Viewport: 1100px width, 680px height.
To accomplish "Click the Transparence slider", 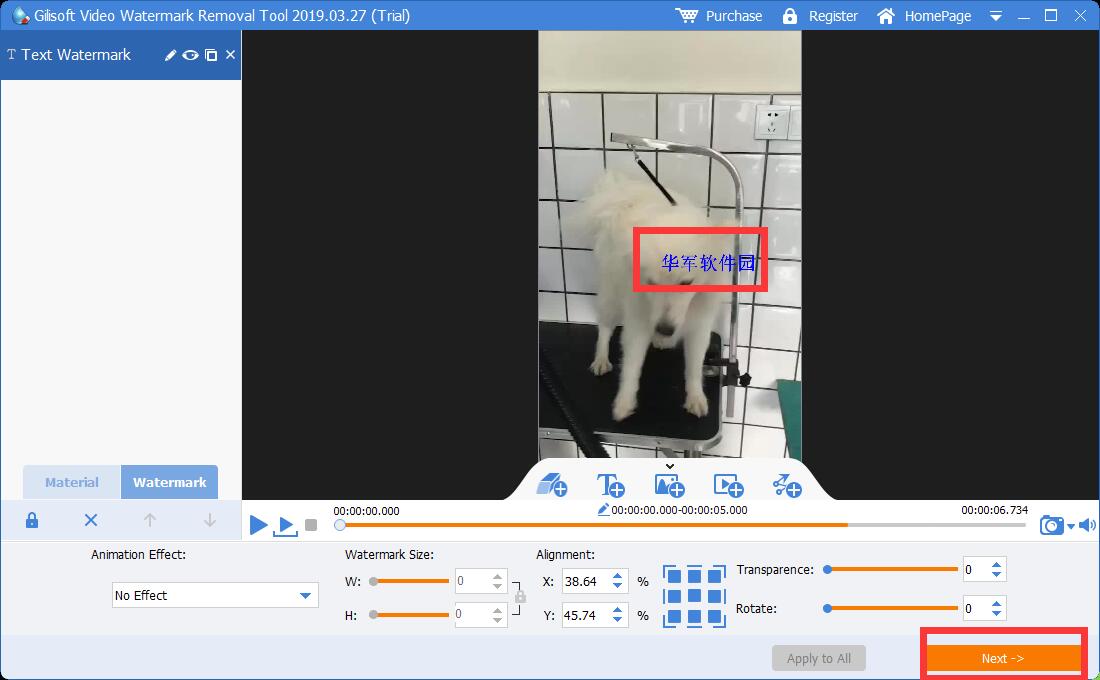I will coord(891,569).
